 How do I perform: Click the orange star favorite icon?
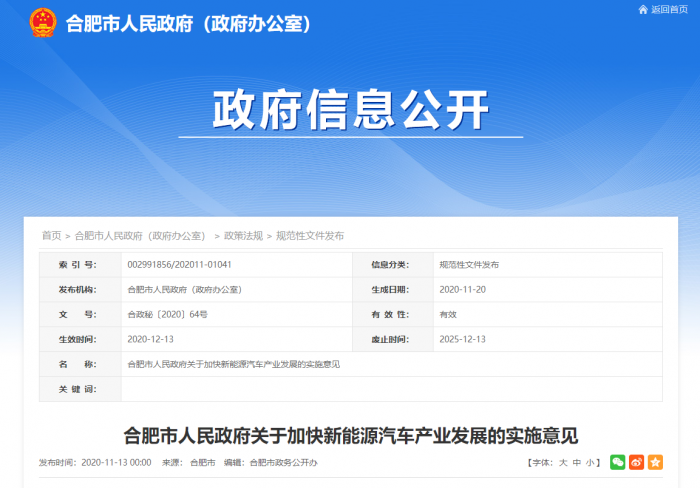point(655,462)
